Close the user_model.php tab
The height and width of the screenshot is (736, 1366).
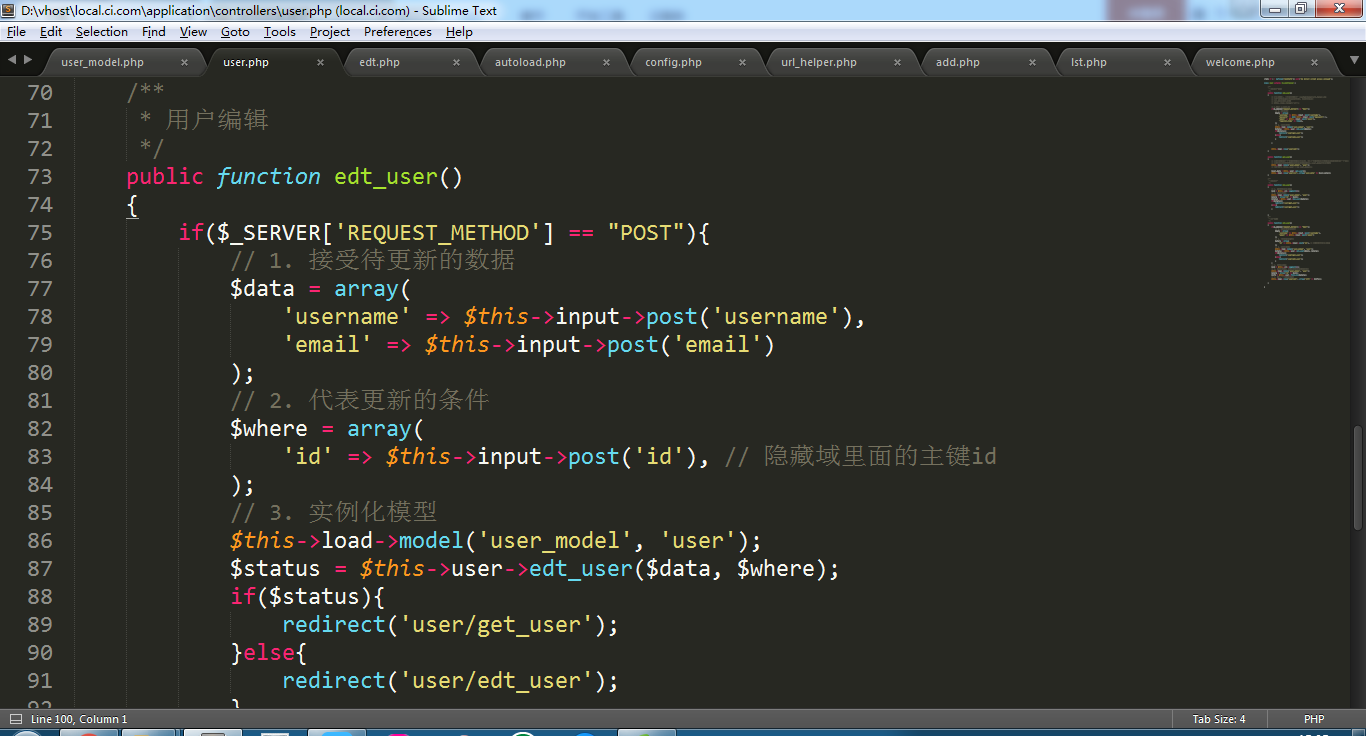(184, 62)
